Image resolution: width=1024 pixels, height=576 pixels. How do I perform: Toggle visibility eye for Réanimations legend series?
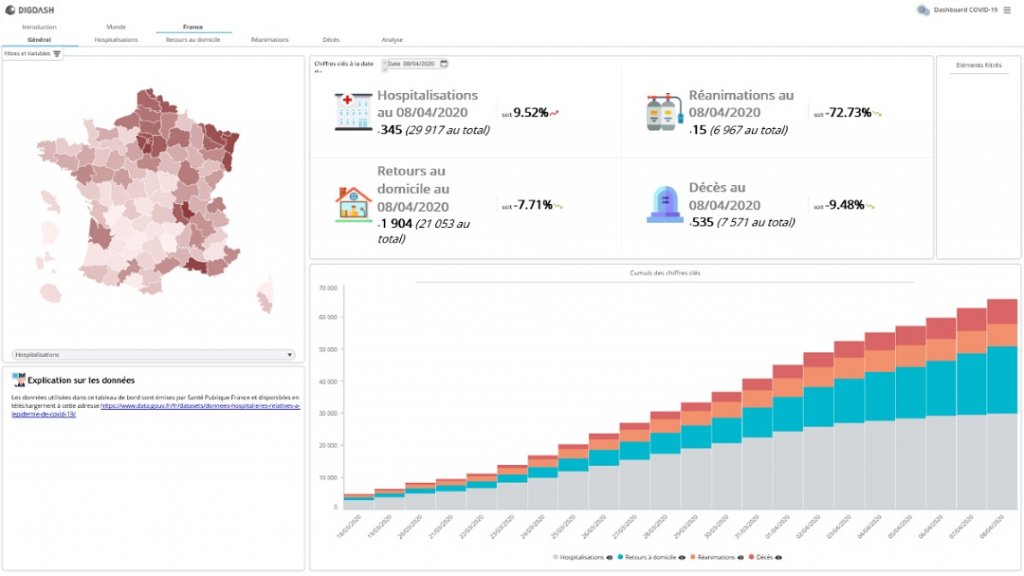[741, 558]
